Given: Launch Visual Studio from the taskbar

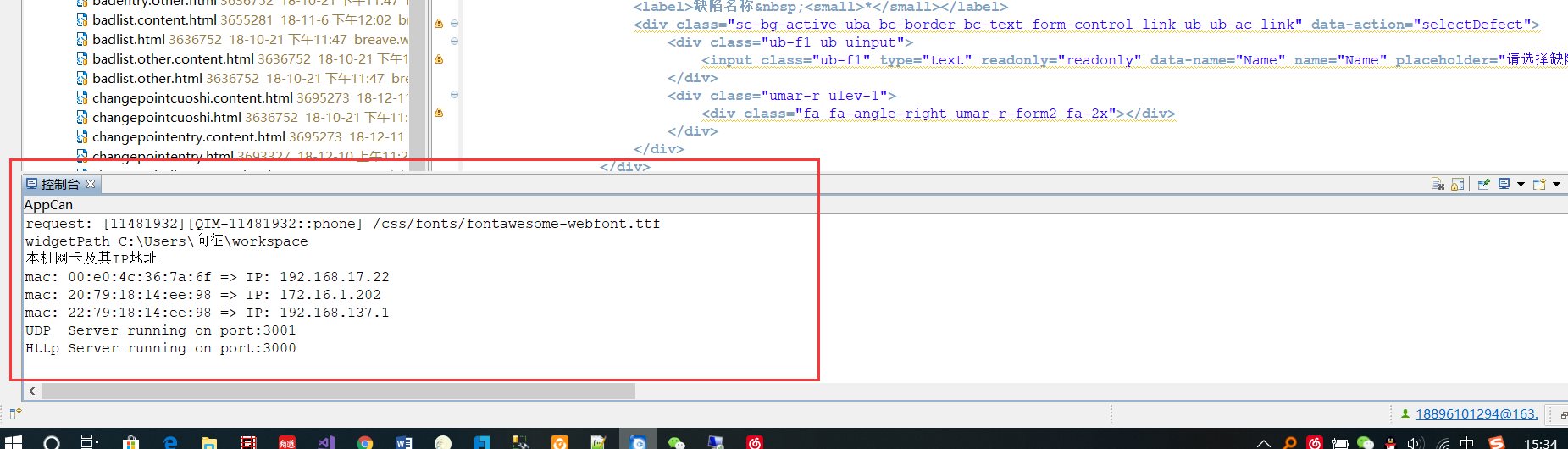Looking at the screenshot, I should pos(326,442).
